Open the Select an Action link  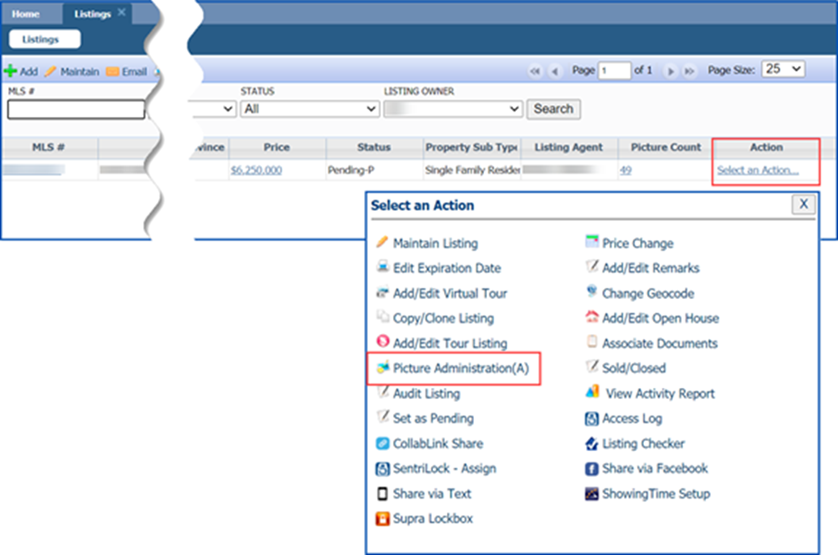[757, 170]
